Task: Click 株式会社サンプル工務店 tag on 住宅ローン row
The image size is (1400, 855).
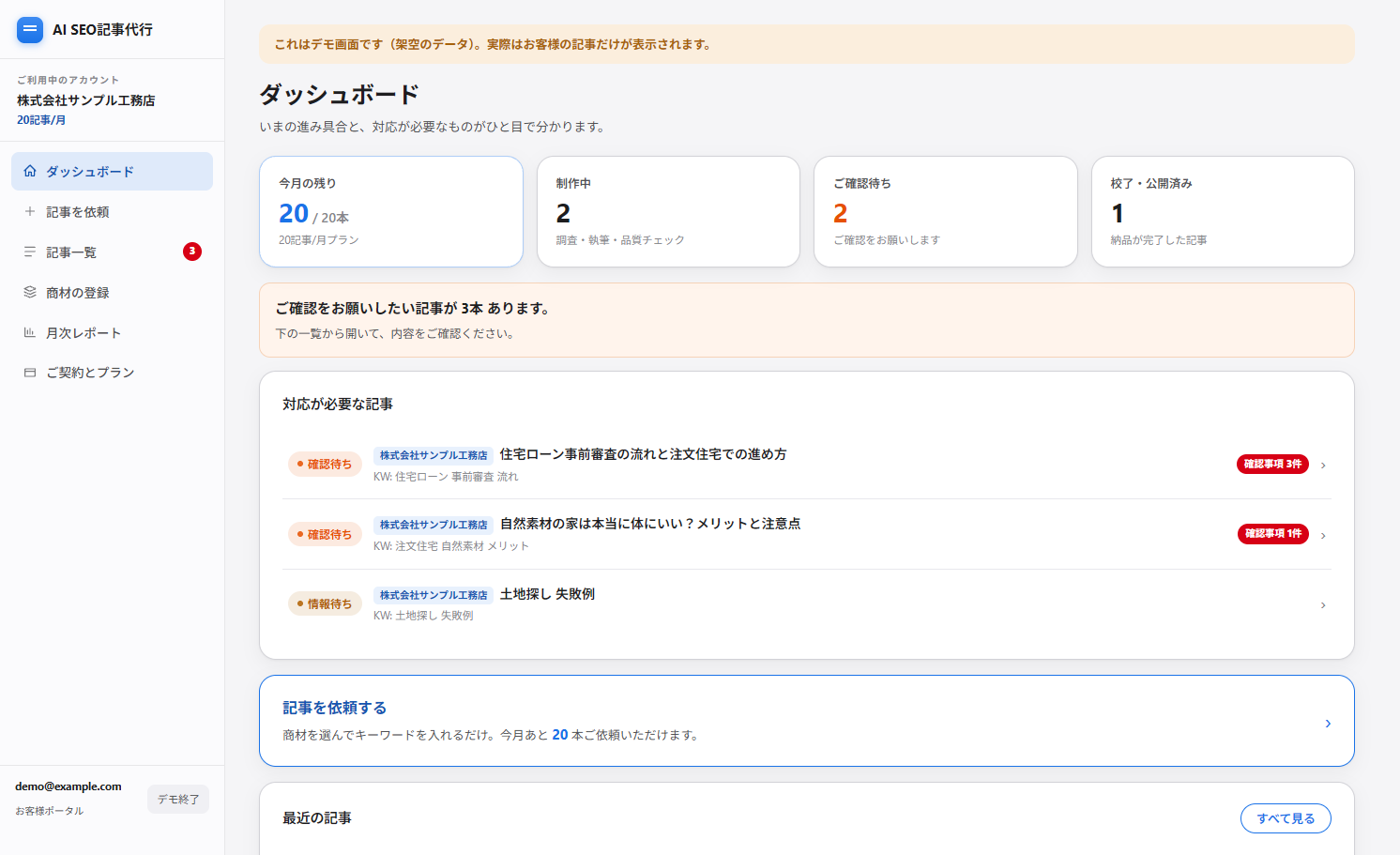Action: click(x=434, y=455)
